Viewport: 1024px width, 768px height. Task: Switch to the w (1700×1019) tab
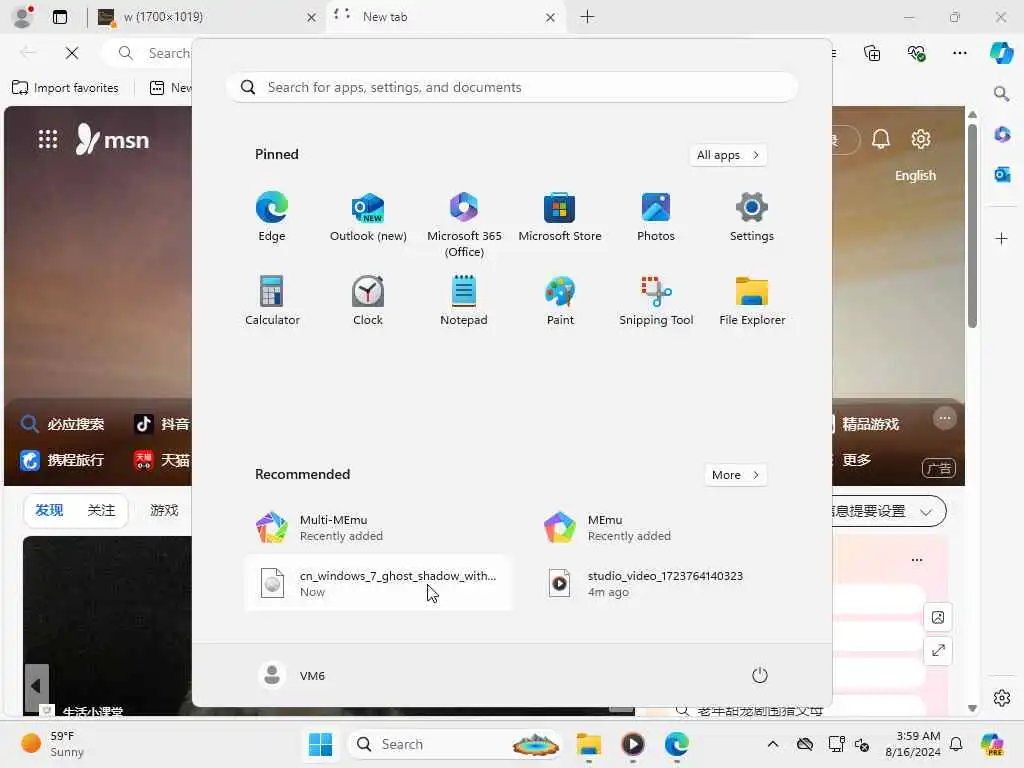(204, 17)
